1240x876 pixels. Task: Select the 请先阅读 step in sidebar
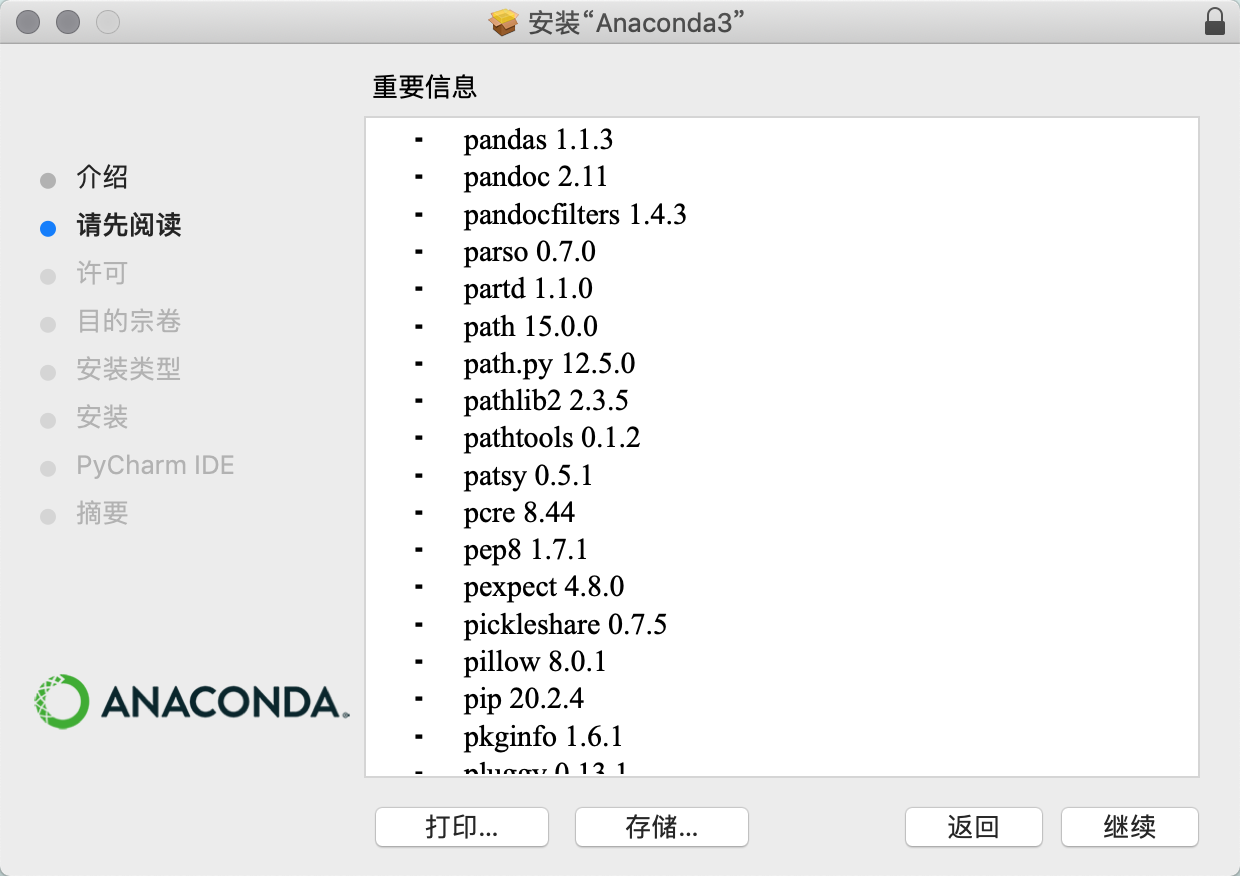coord(128,226)
